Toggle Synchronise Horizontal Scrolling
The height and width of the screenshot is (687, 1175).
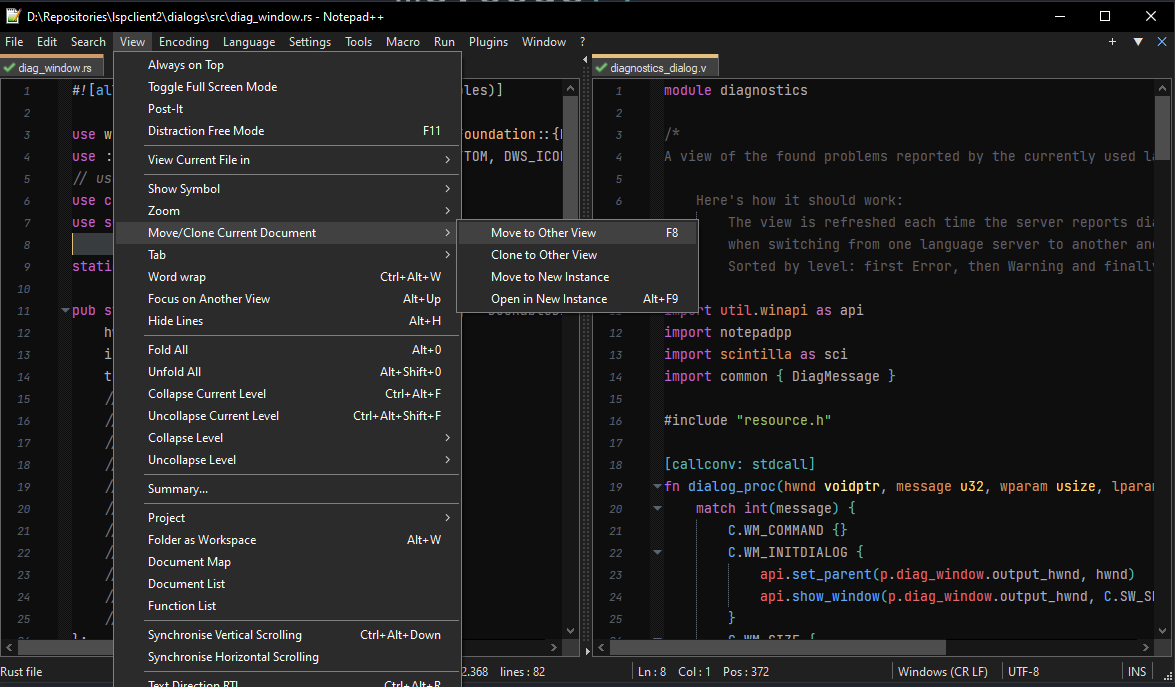tap(288, 656)
